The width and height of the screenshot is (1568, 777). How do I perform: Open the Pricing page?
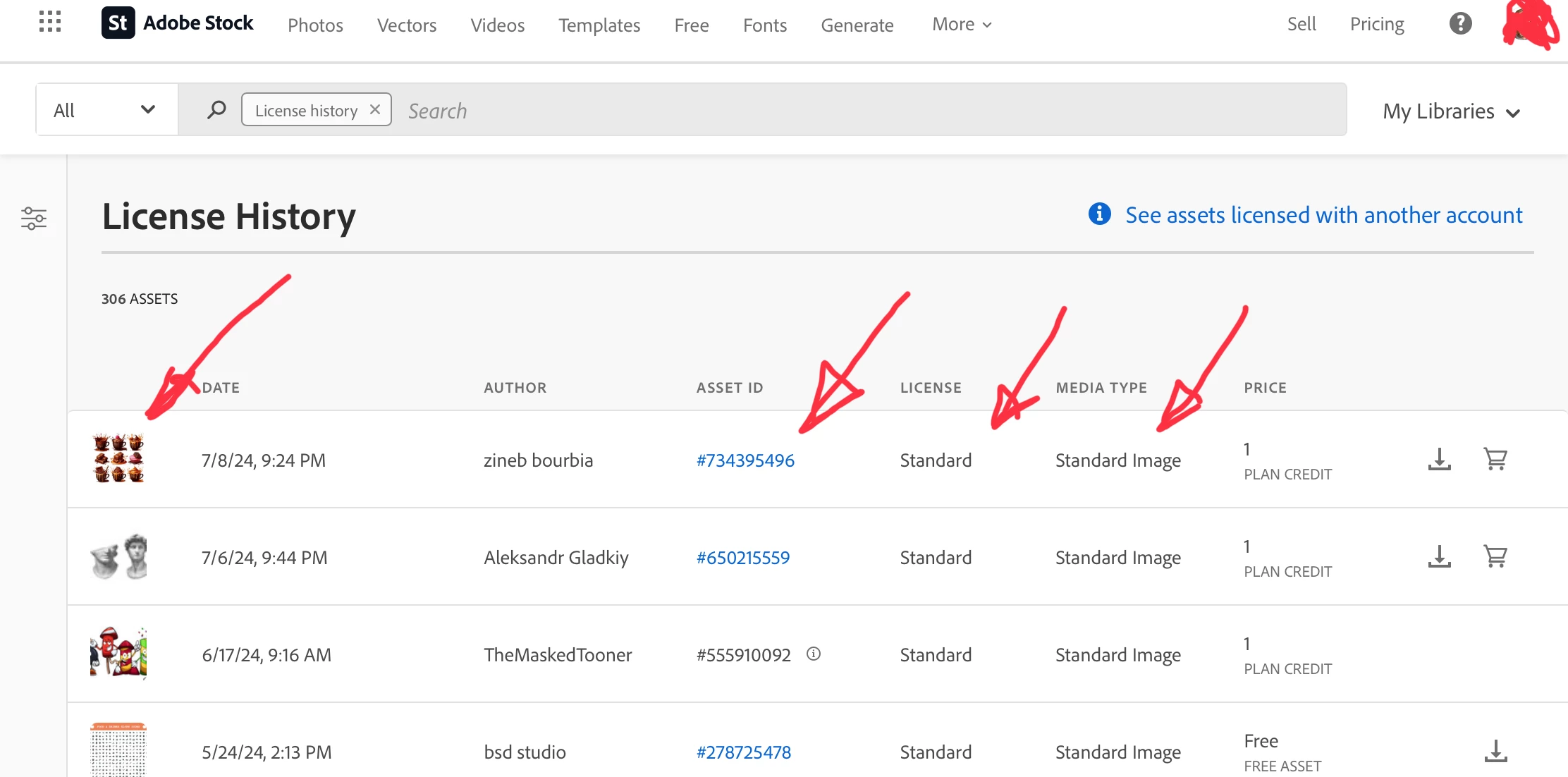coord(1376,25)
